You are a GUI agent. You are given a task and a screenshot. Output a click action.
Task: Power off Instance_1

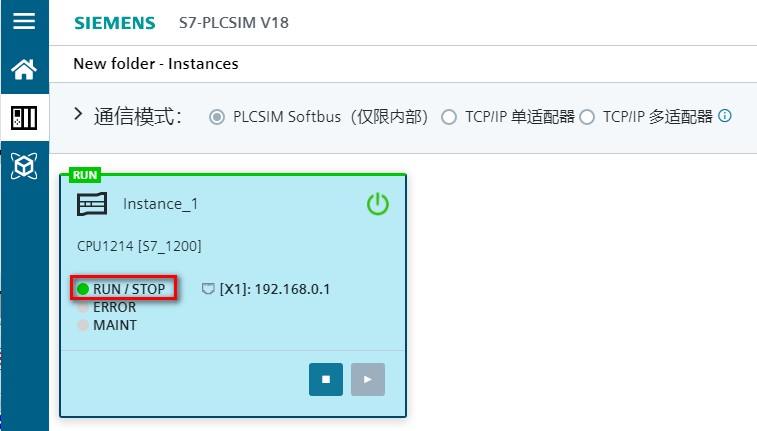(x=377, y=205)
